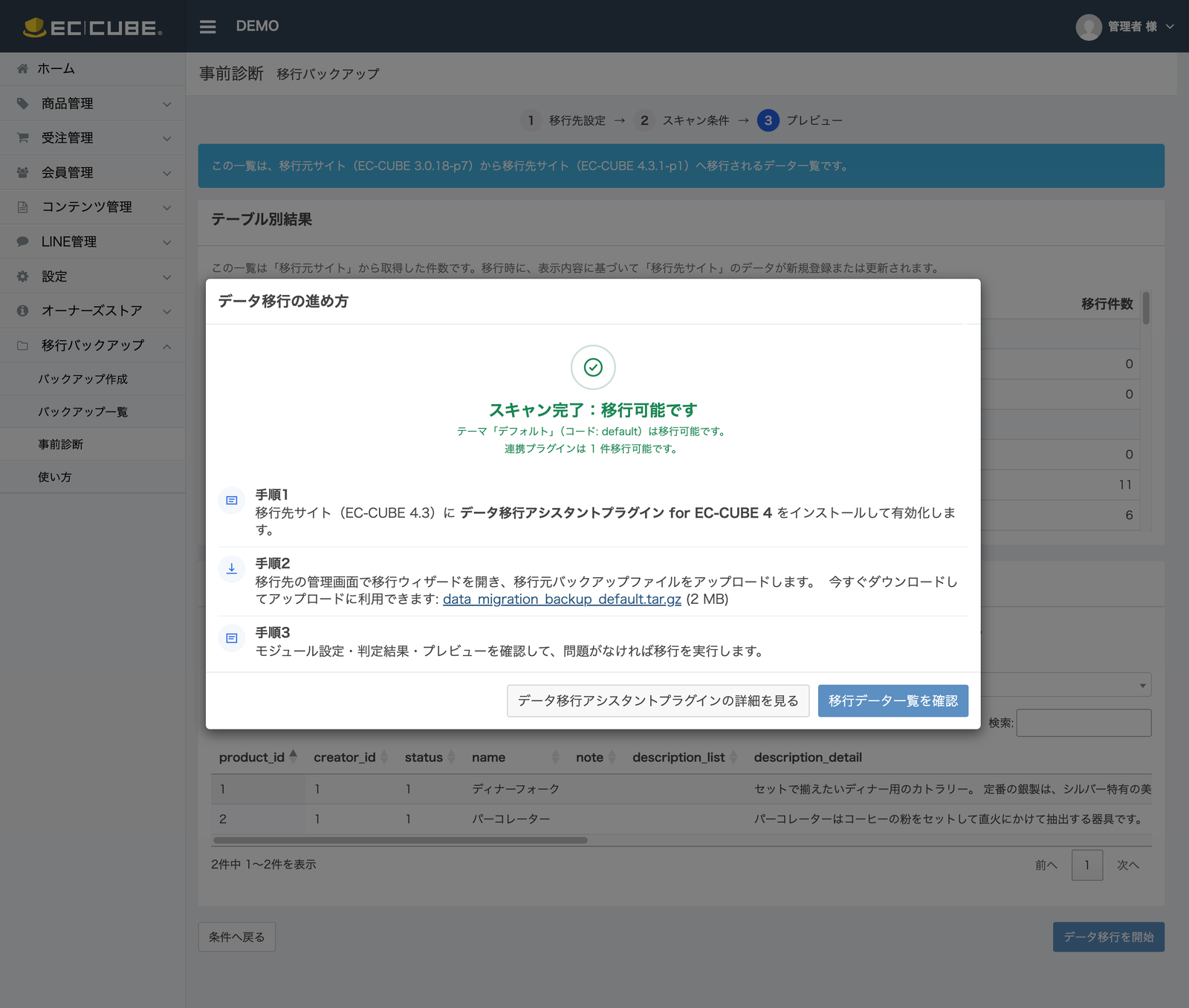Click the ディナーフォーク product name cell

coord(516,789)
